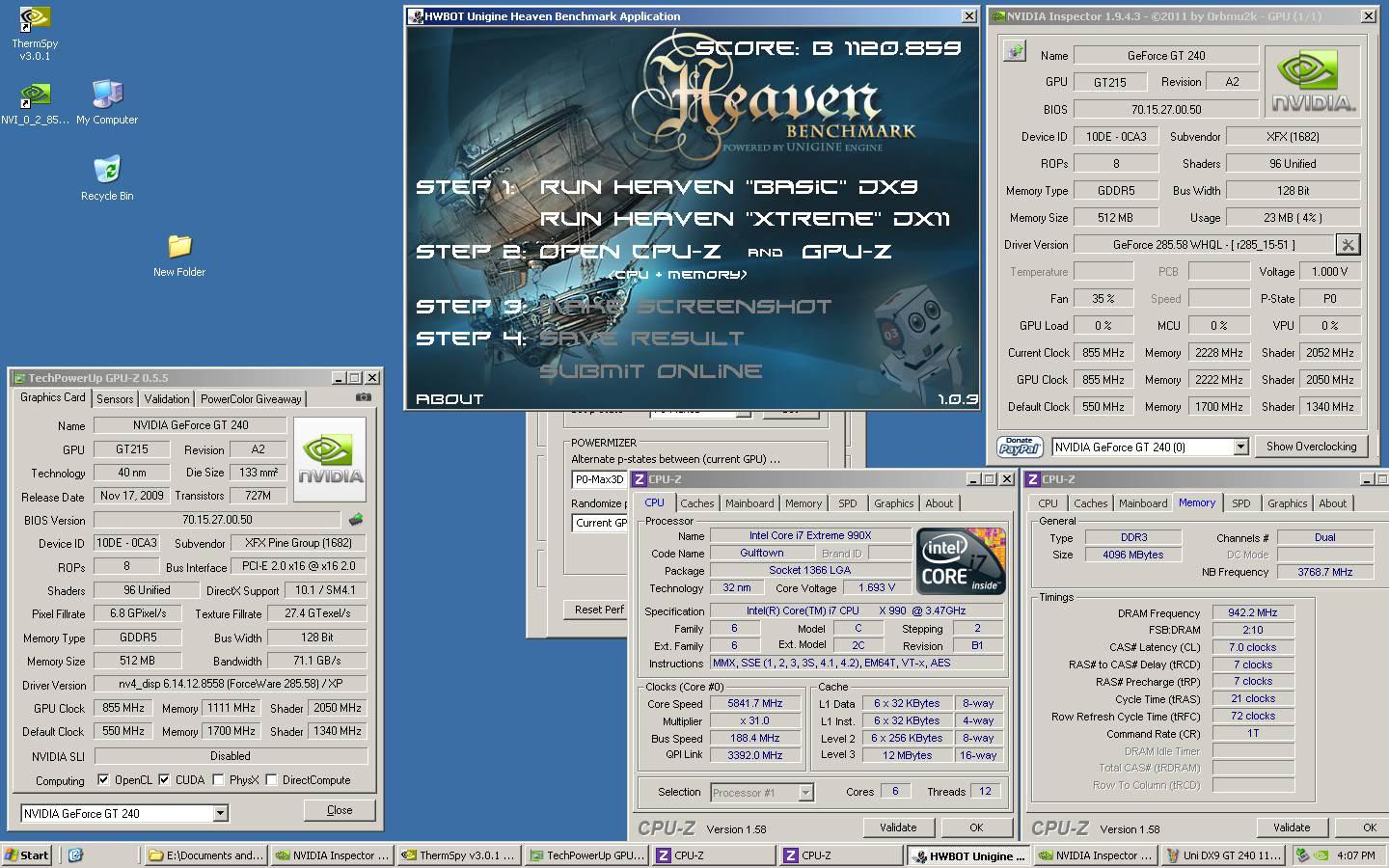The width and height of the screenshot is (1389, 868).
Task: Switch to Mainboard tab in CPU-Z CPU window
Action: click(749, 503)
